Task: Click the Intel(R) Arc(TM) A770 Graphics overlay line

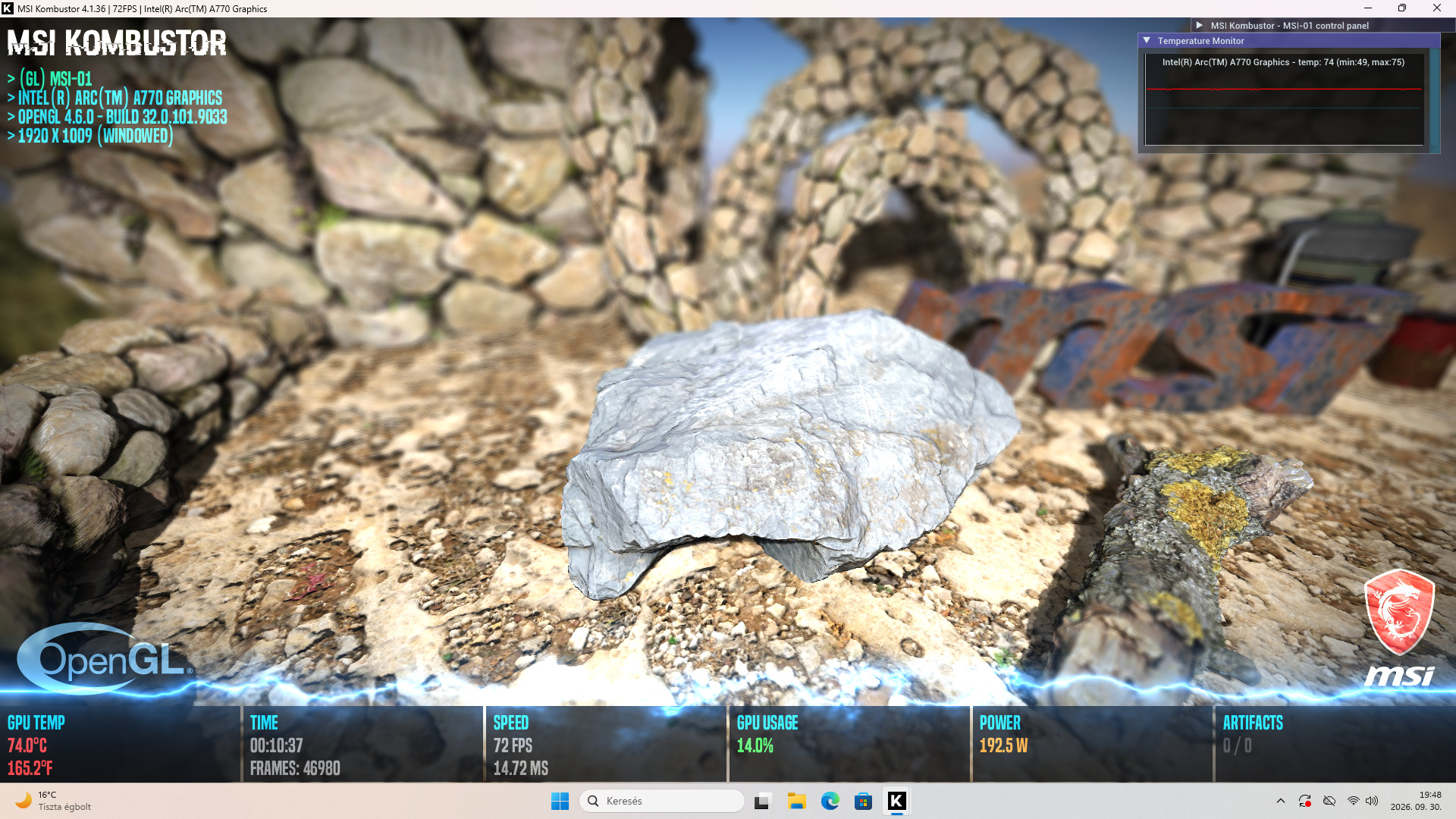Action: tap(115, 98)
